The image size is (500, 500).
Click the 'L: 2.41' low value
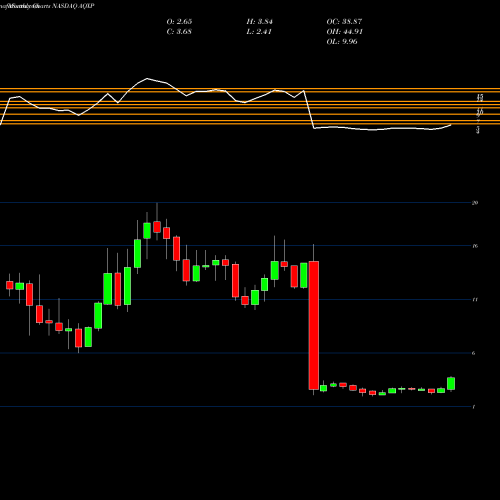click(259, 32)
